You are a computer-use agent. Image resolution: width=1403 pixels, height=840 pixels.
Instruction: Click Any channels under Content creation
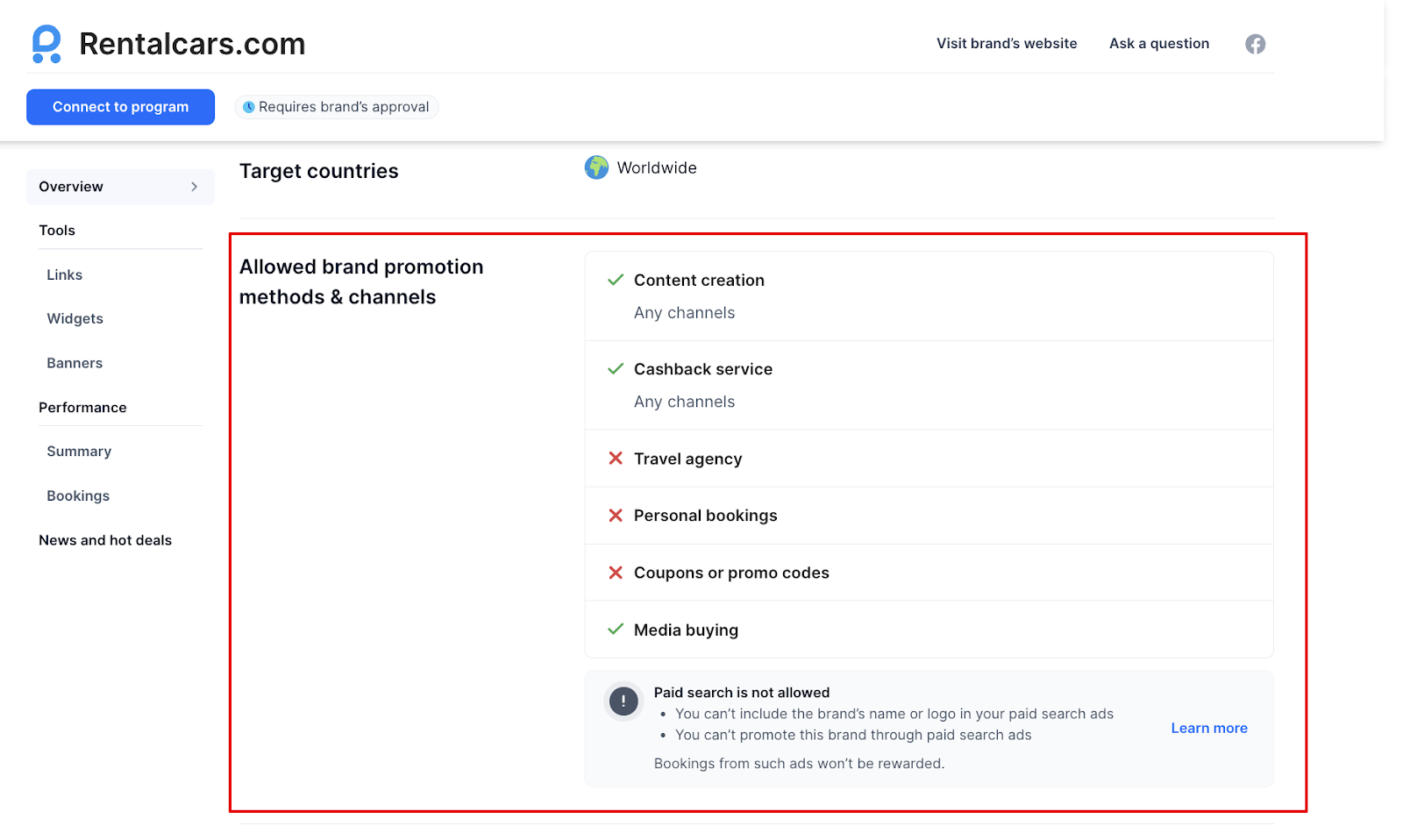point(684,313)
